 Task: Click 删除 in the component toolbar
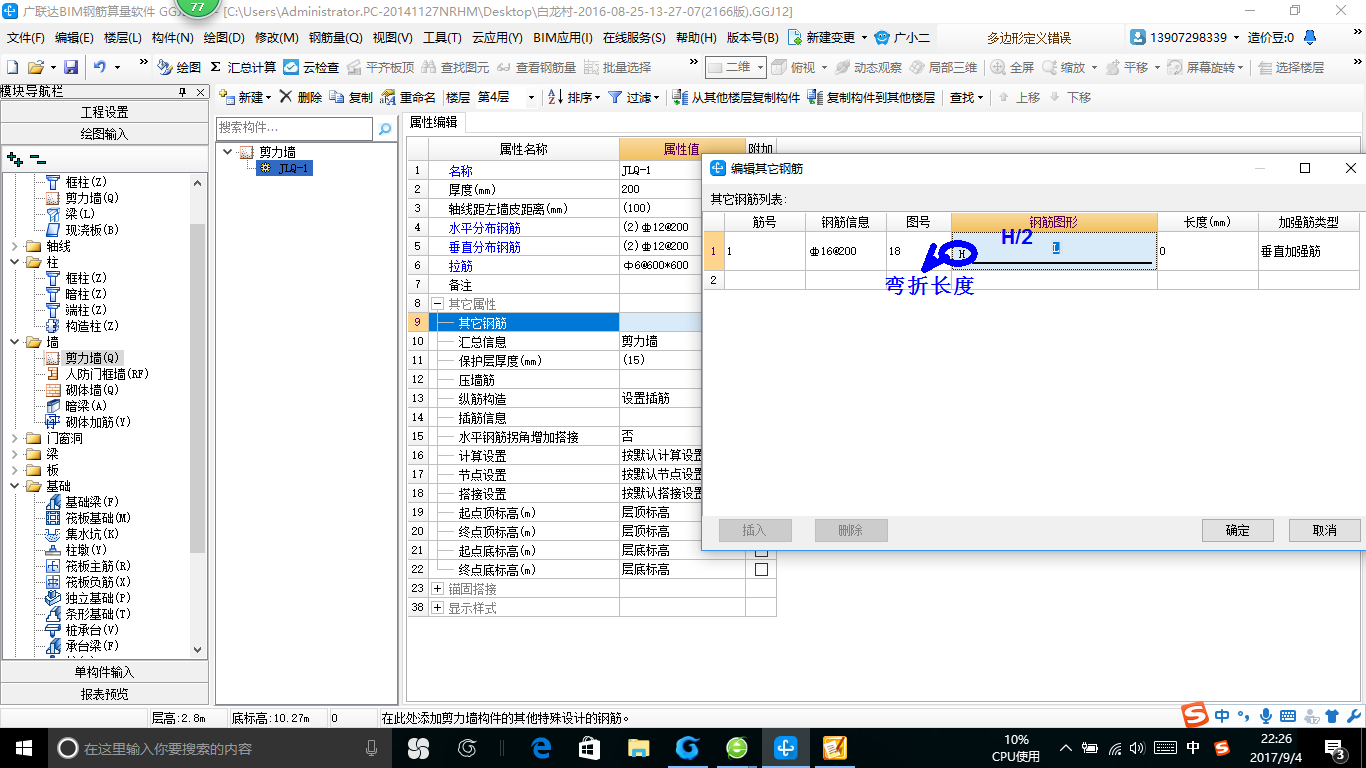point(301,97)
